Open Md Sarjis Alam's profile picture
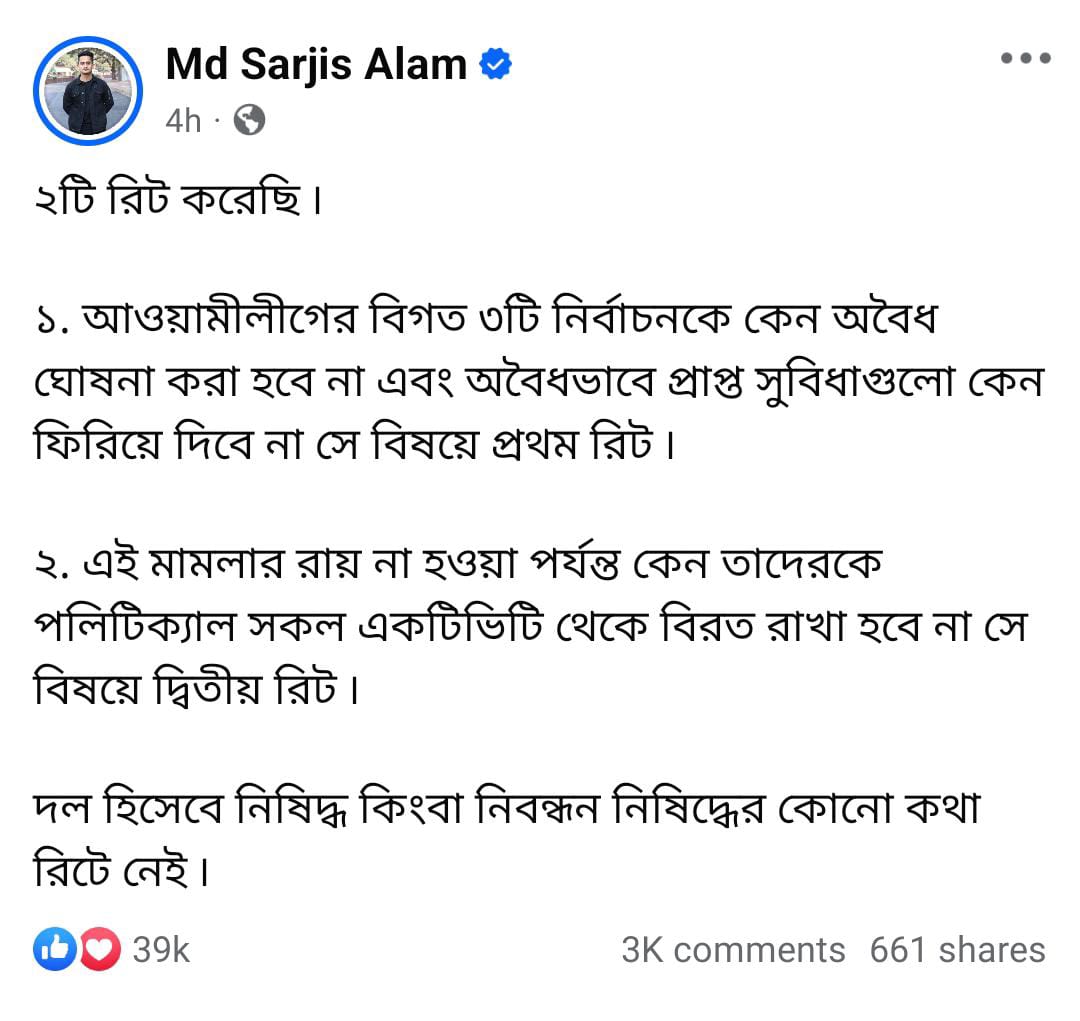The image size is (1080, 1021). point(87,91)
